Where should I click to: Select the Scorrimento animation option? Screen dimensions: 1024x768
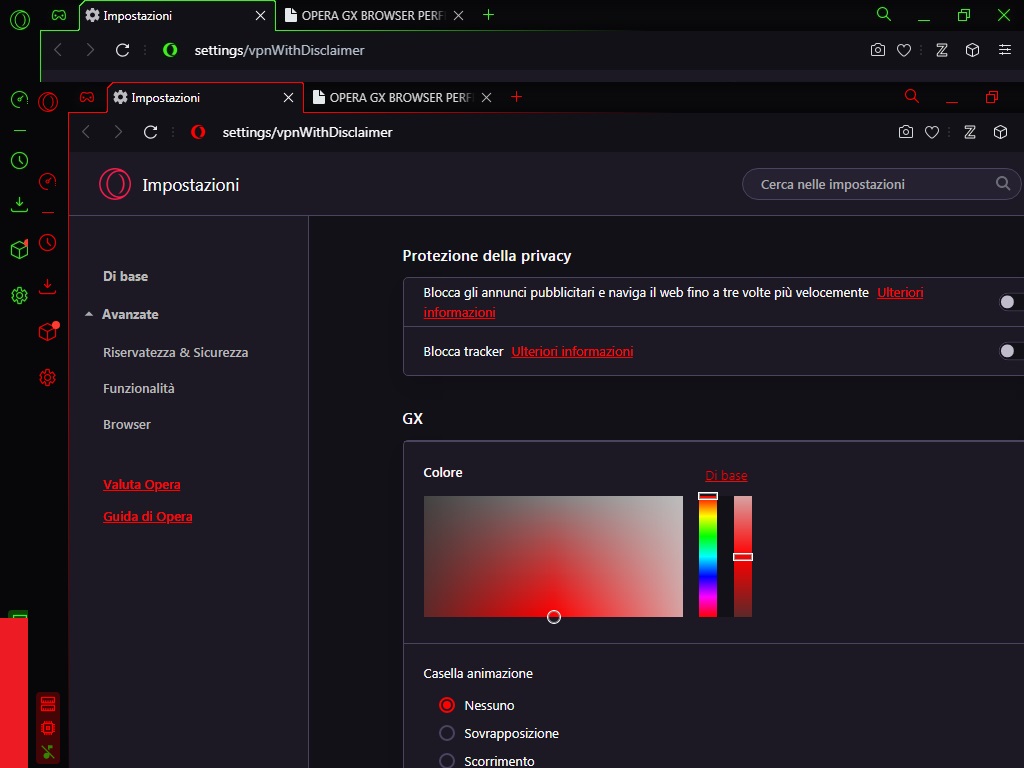(447, 761)
